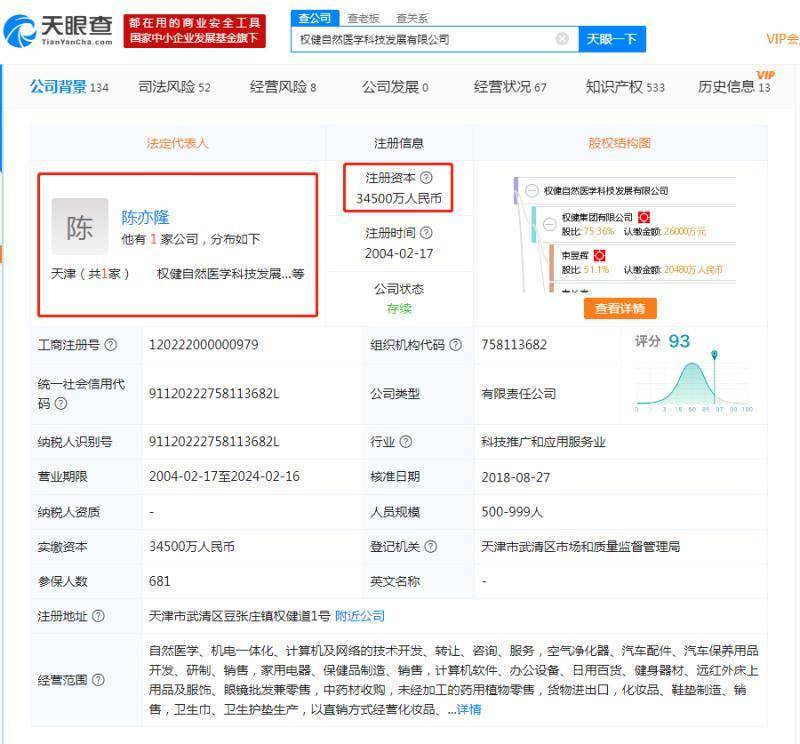Click the 纳税人识别号 value 91120222758113682L
Image resolution: width=800 pixels, height=744 pixels.
214,442
